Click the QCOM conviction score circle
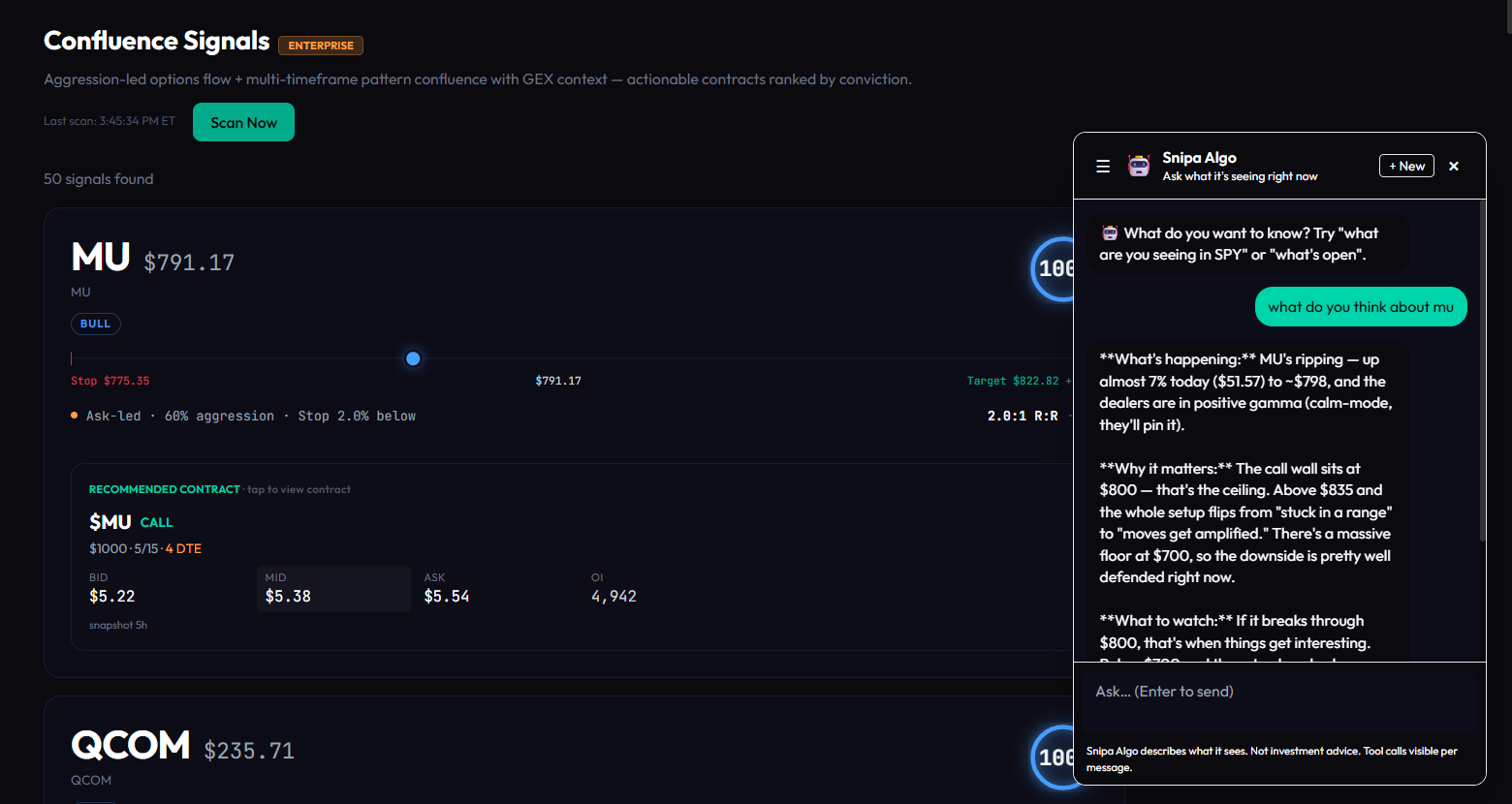The height and width of the screenshot is (804, 1512). (x=1055, y=757)
